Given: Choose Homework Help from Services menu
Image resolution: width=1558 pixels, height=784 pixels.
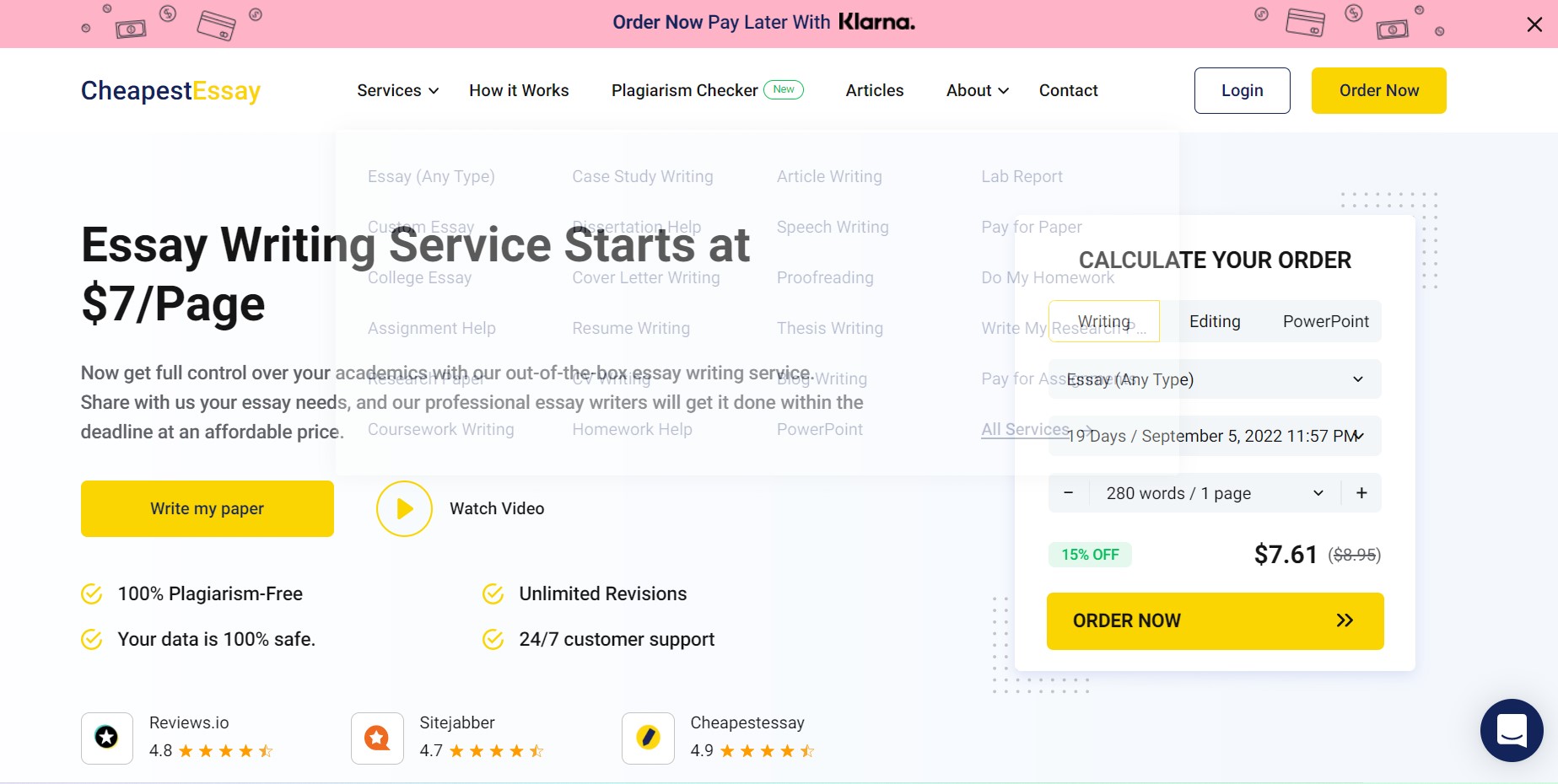Looking at the screenshot, I should pyautogui.click(x=633, y=429).
